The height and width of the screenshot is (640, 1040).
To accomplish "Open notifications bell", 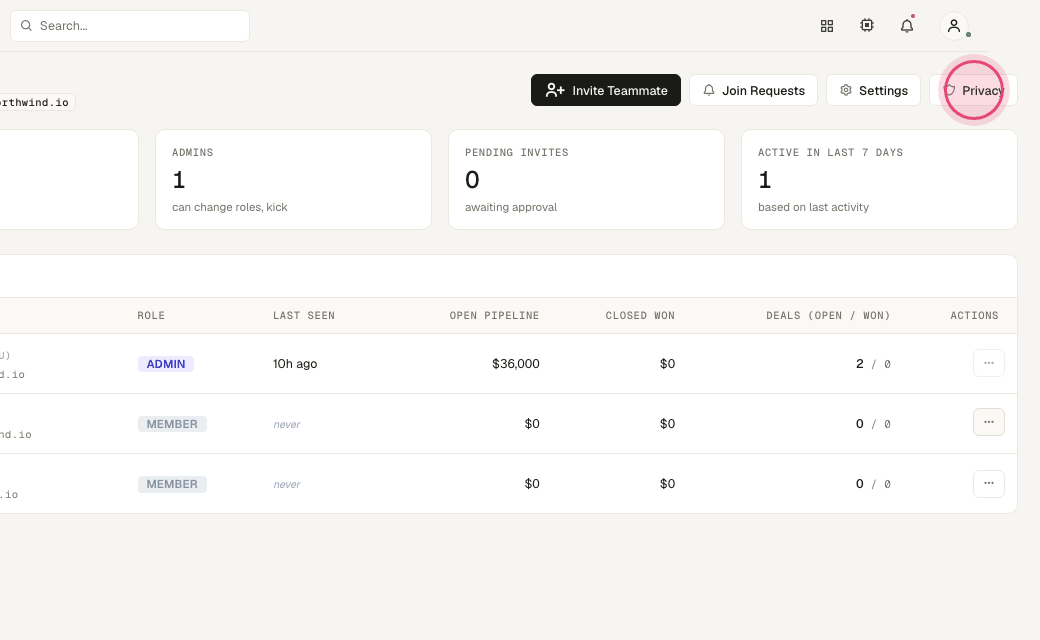I will (907, 26).
